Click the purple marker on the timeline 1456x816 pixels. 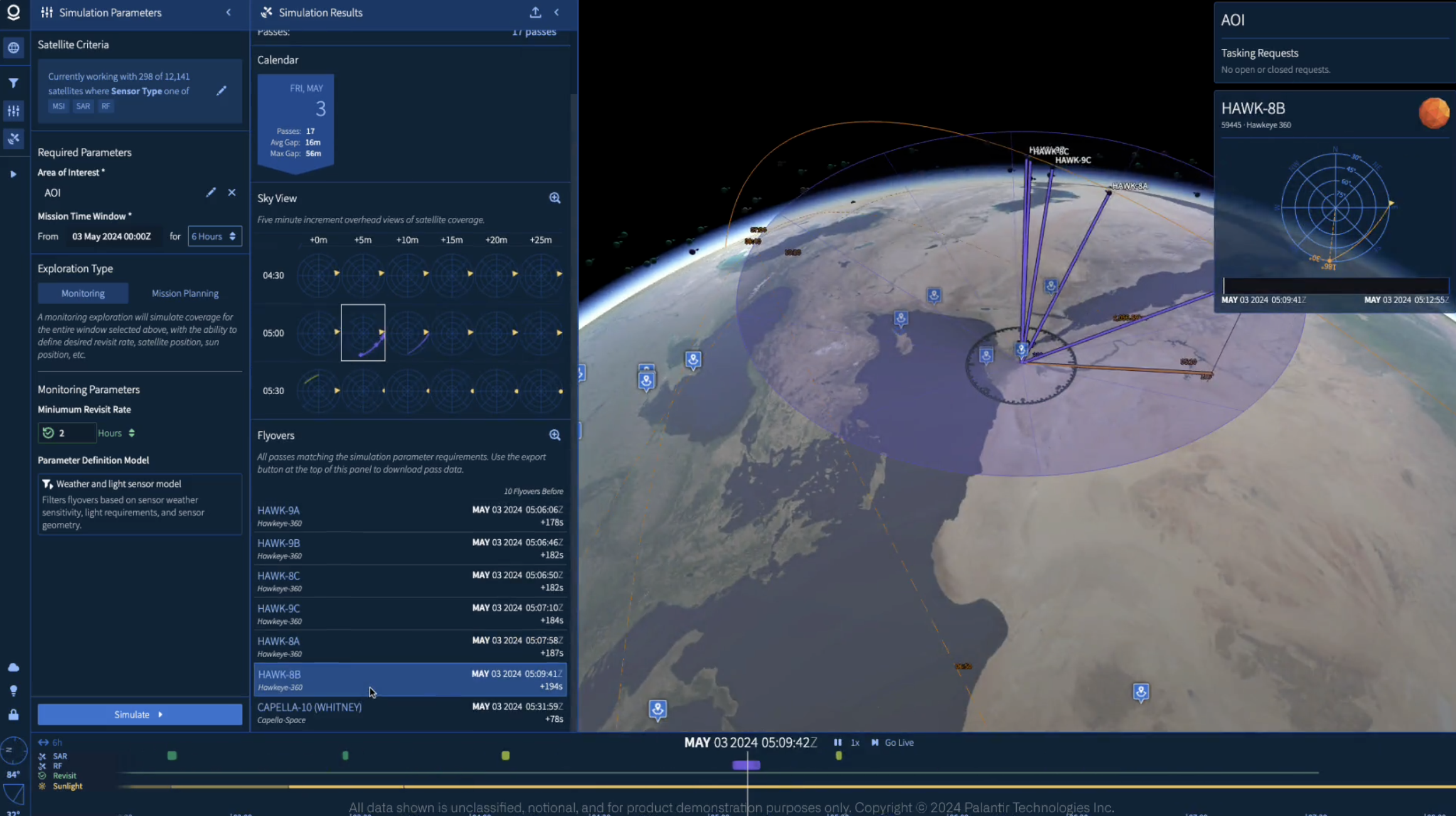pyautogui.click(x=746, y=765)
